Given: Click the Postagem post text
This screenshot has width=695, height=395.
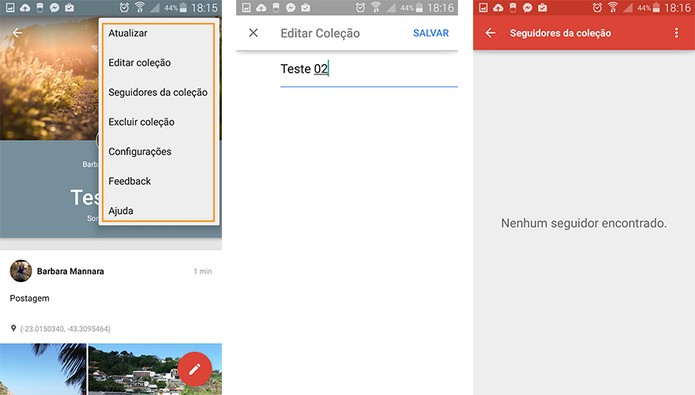Looking at the screenshot, I should [30, 298].
